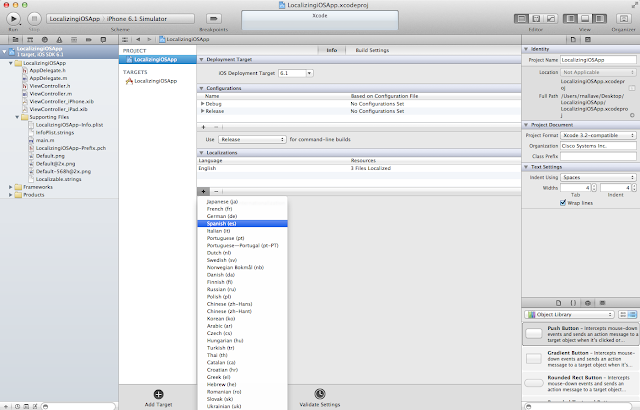Viewport: 640px width, 410px height.
Task: Show the File inspector
Action: [x=573, y=40]
